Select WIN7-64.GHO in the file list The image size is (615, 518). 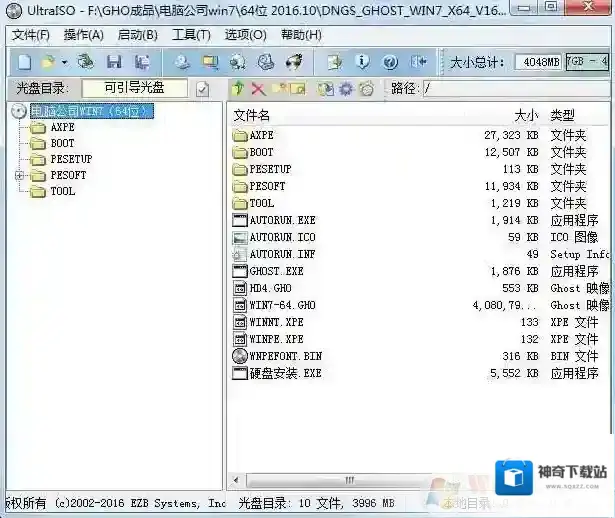[x=282, y=305]
